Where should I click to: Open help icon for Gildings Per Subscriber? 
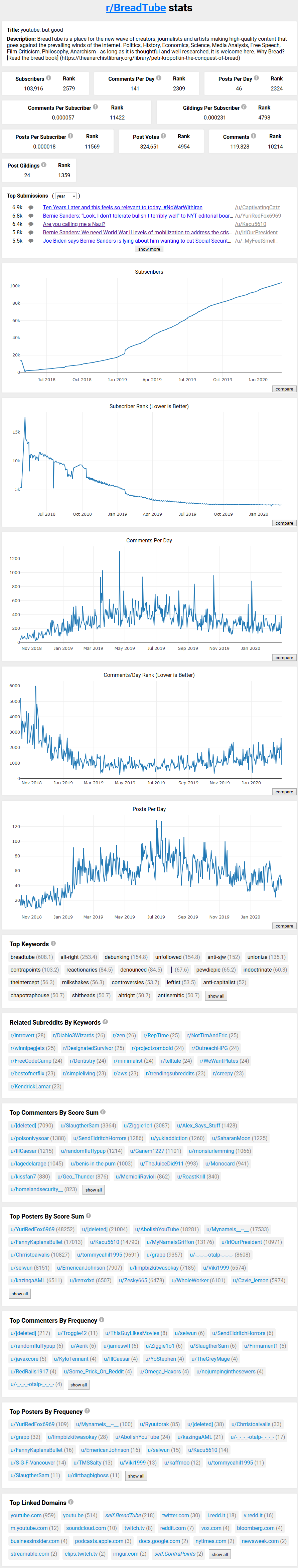coord(244,107)
